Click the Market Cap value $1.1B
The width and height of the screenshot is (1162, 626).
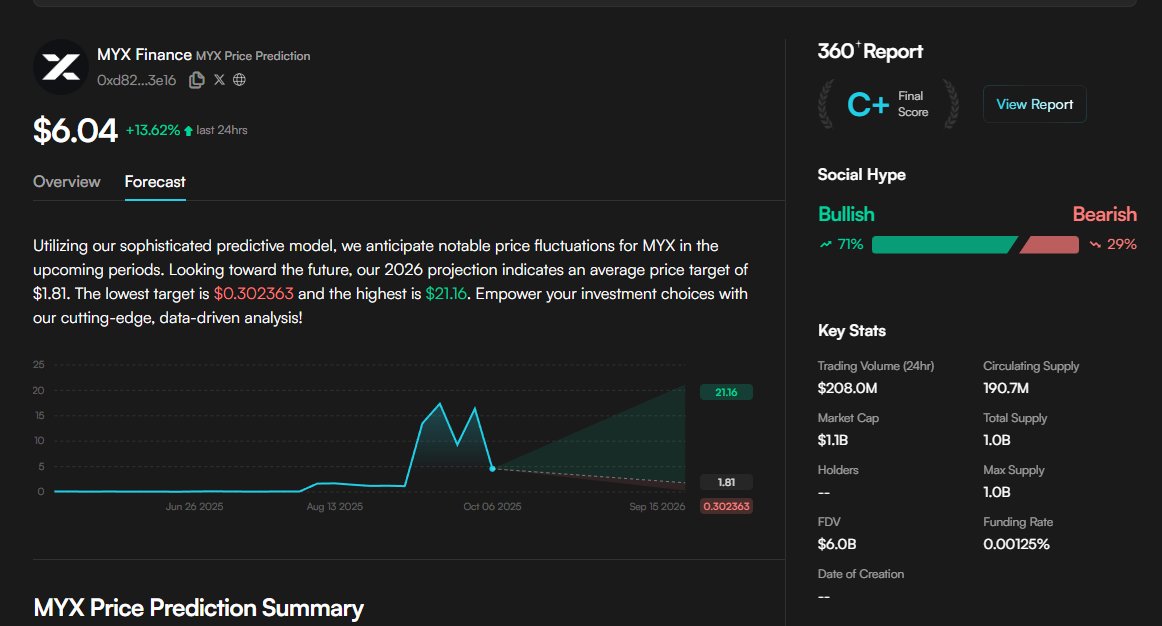833,440
